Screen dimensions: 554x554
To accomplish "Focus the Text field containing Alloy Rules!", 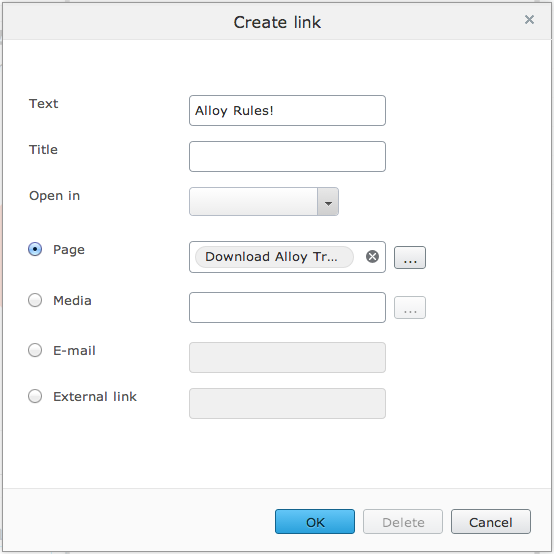I will [x=287, y=111].
